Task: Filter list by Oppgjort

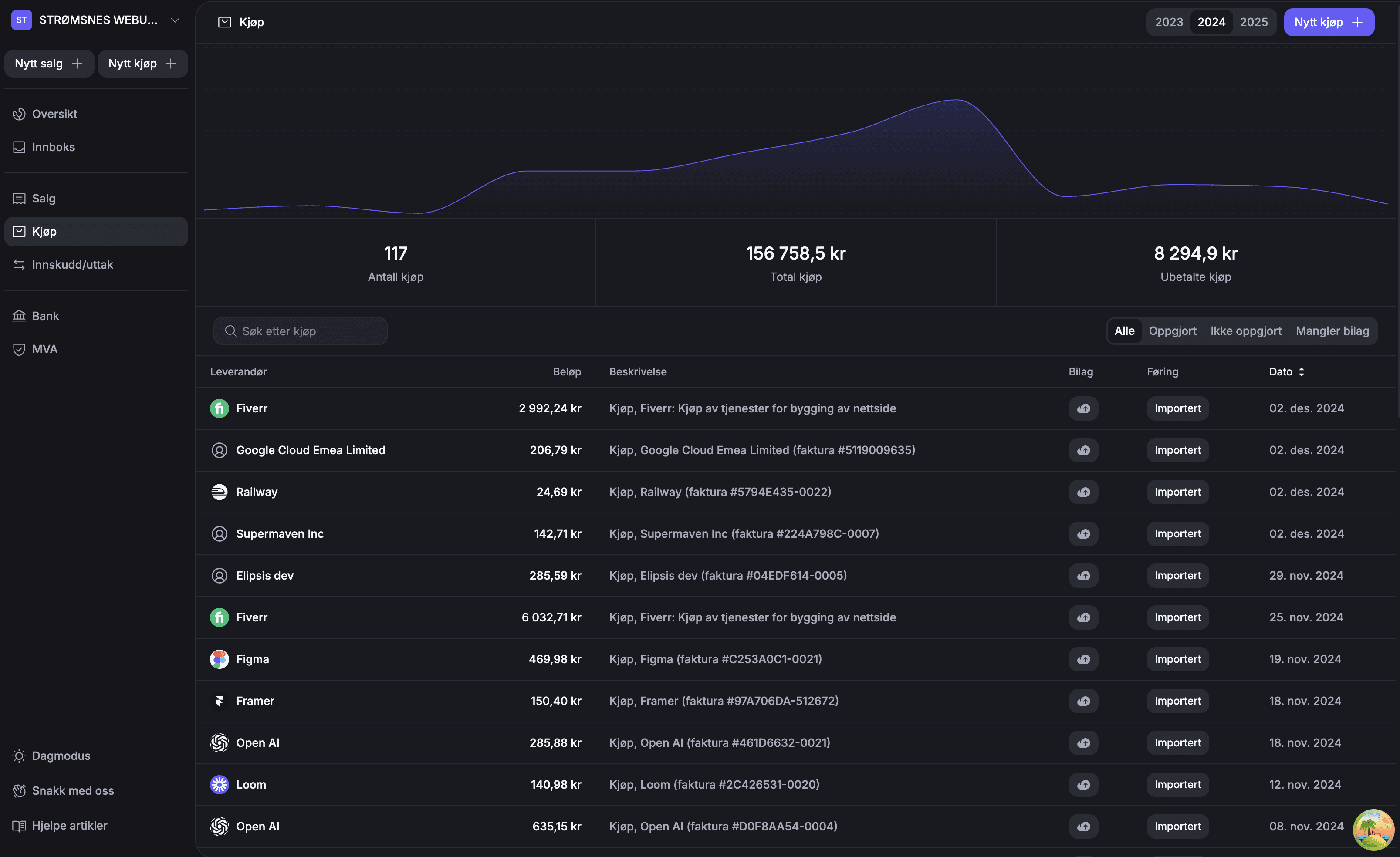Action: [1172, 331]
